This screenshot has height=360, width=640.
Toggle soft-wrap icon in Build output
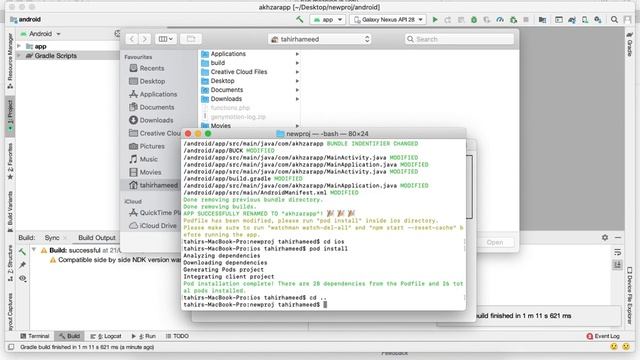coord(617,252)
